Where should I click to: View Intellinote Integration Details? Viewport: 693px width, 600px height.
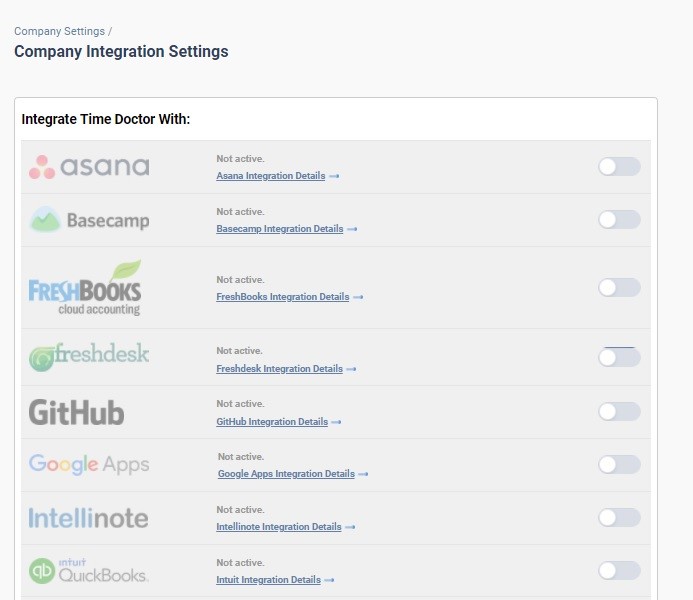[278, 527]
